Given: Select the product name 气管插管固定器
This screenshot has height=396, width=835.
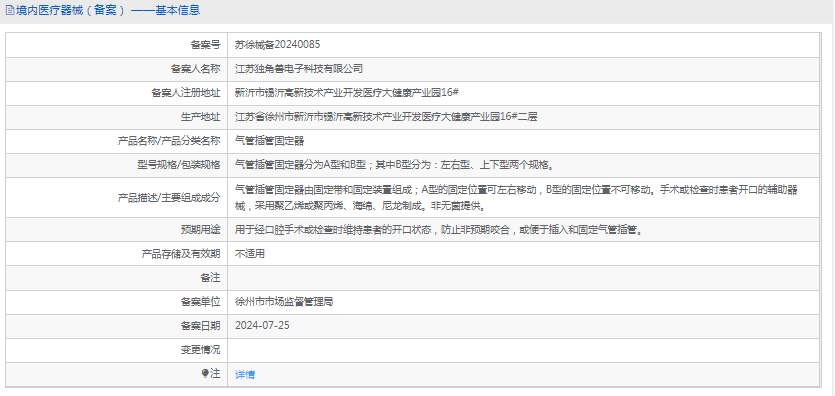Looking at the screenshot, I should (269, 141).
